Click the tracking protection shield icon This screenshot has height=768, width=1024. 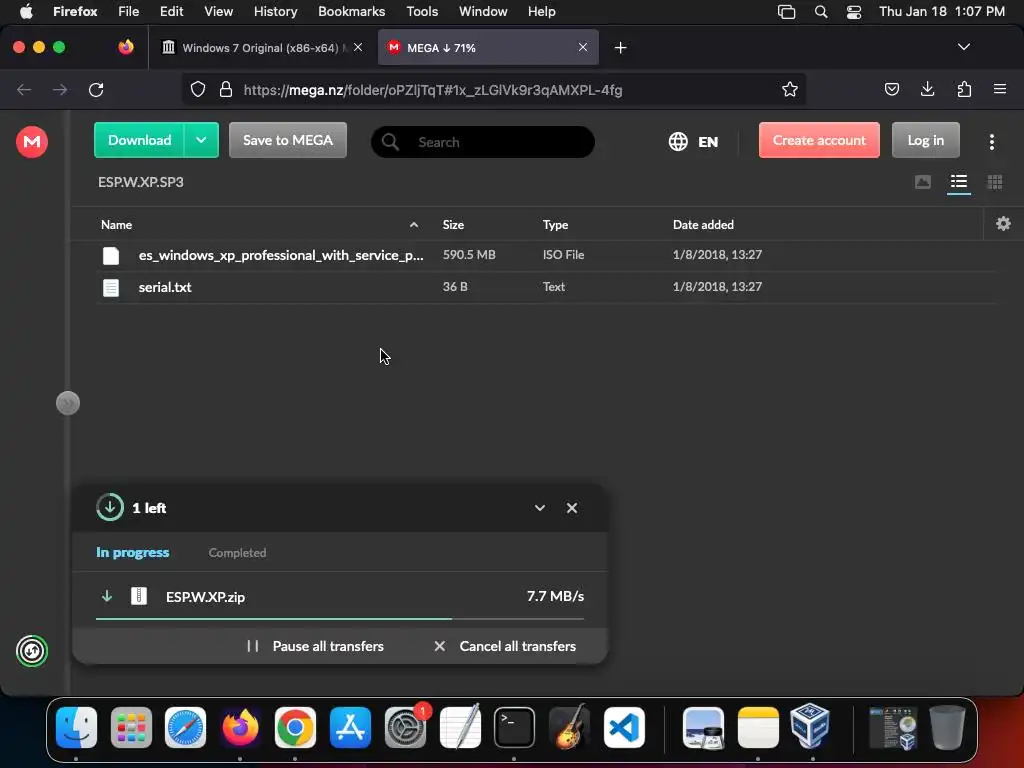(197, 89)
